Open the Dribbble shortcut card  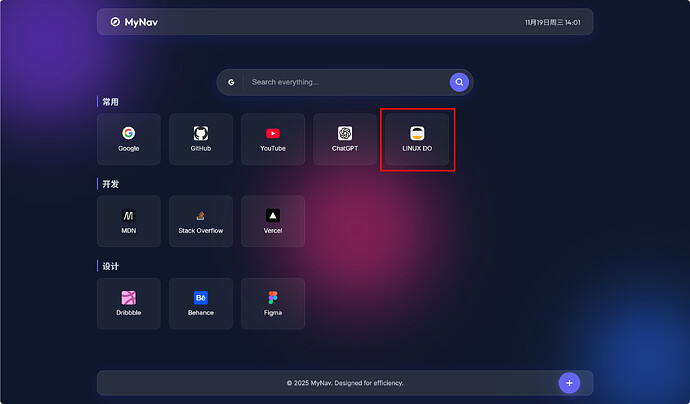pos(128,303)
